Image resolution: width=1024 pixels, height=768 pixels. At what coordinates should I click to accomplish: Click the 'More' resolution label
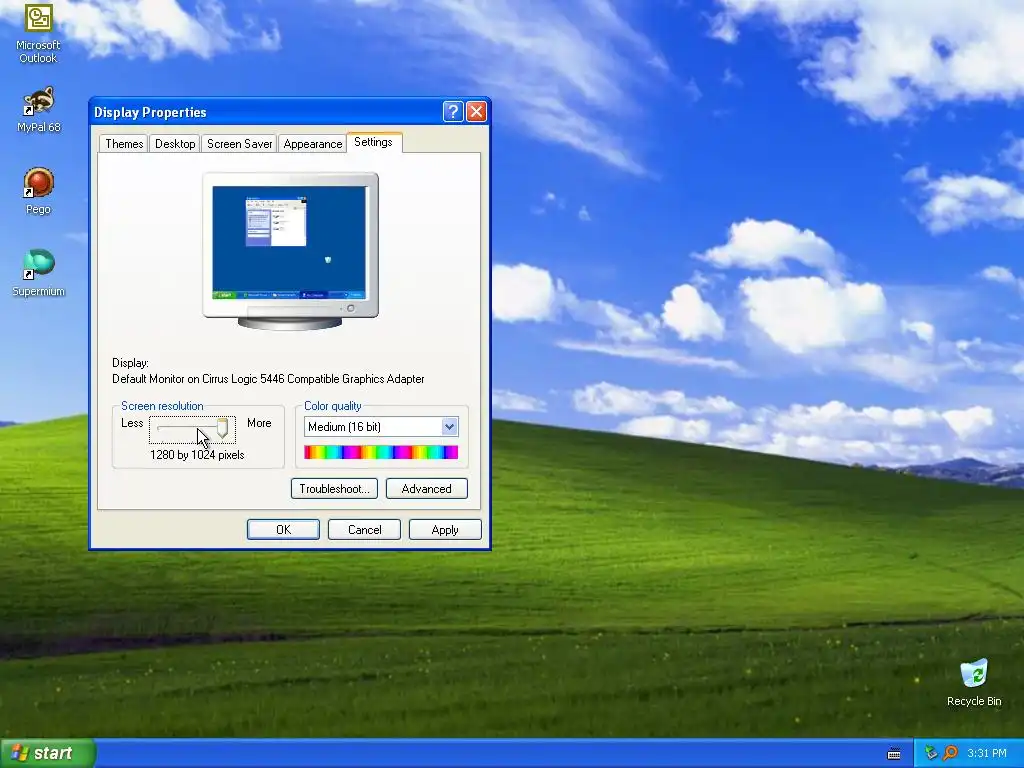tap(259, 423)
